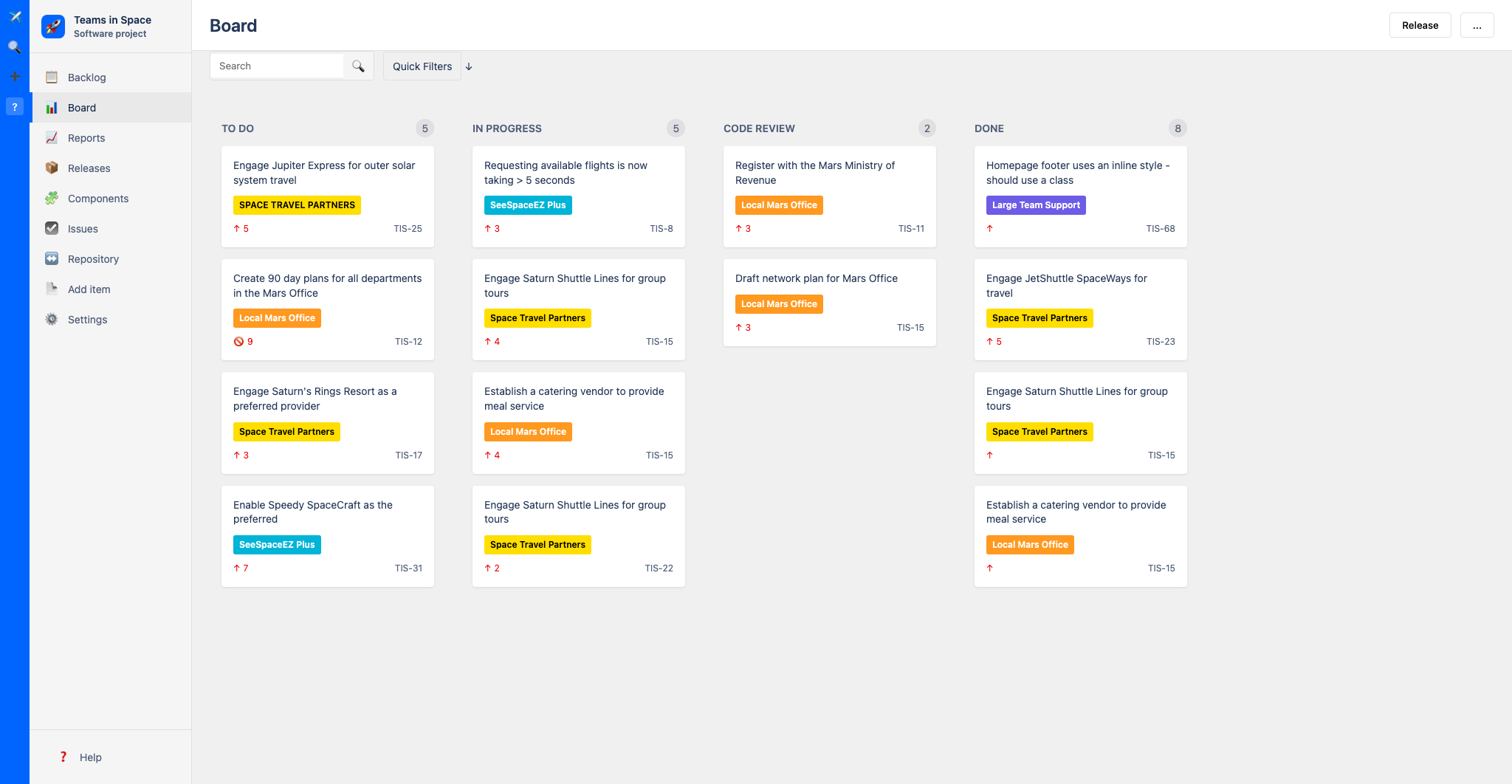The width and height of the screenshot is (1512, 784).
Task: Click the Teams in Space rocket project icon
Action: [53, 27]
